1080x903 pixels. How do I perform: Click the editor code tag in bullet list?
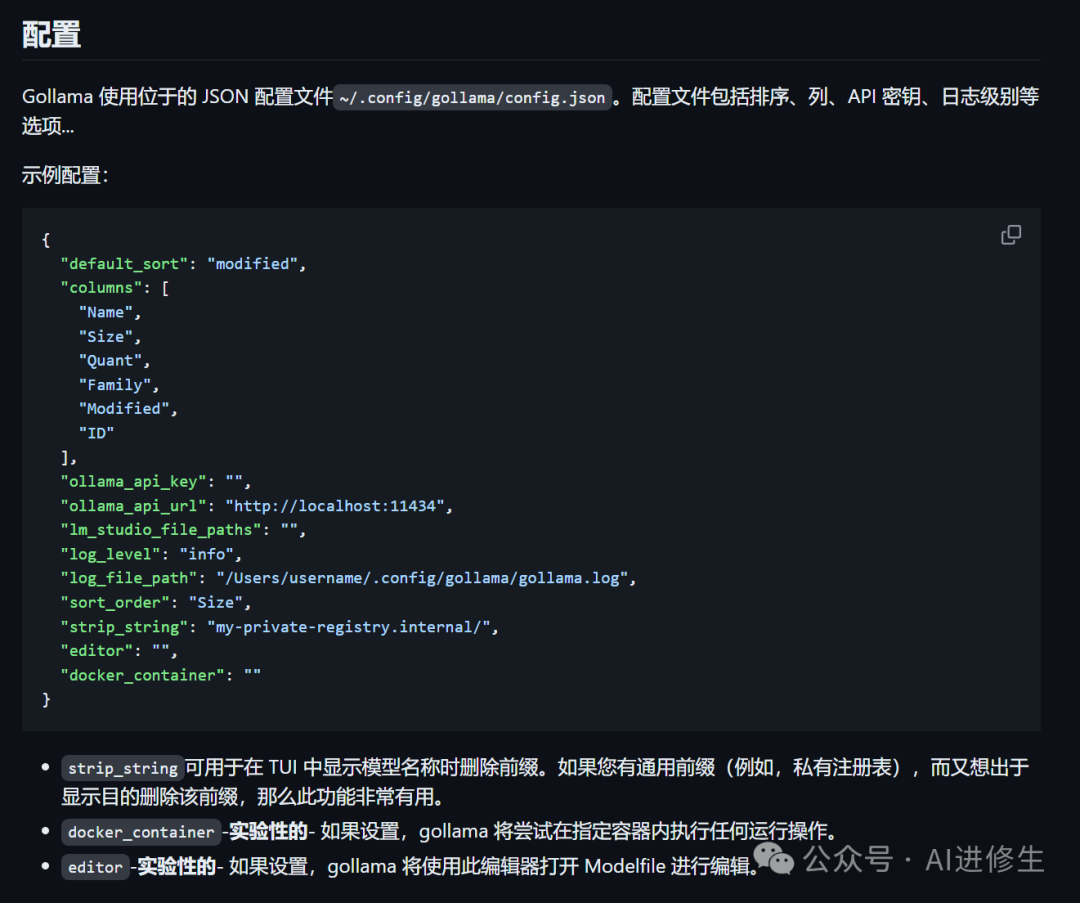95,866
